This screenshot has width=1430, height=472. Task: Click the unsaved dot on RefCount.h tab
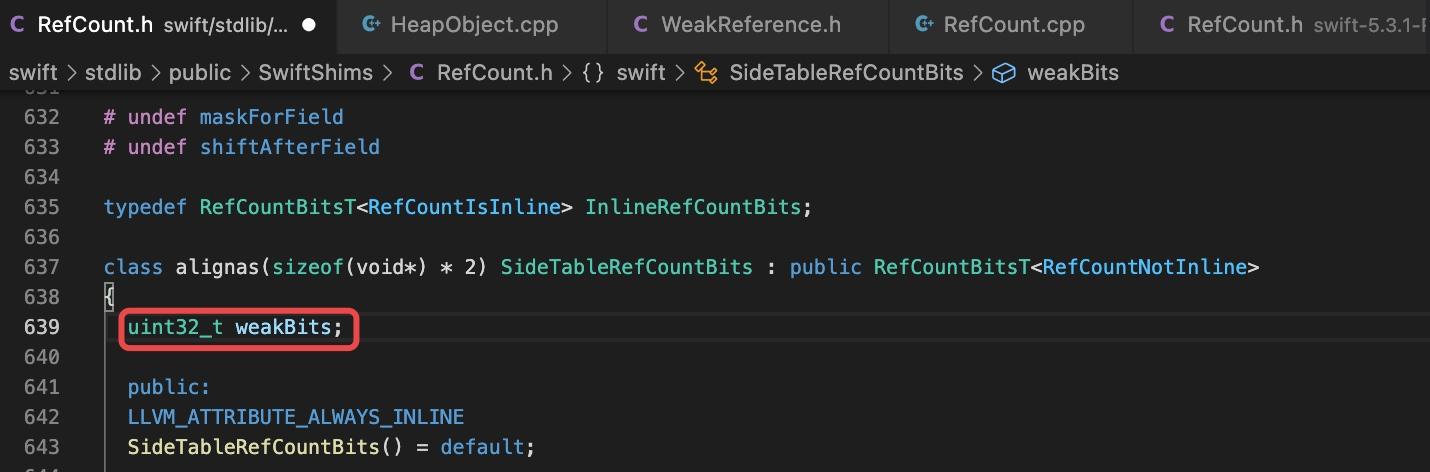(309, 25)
